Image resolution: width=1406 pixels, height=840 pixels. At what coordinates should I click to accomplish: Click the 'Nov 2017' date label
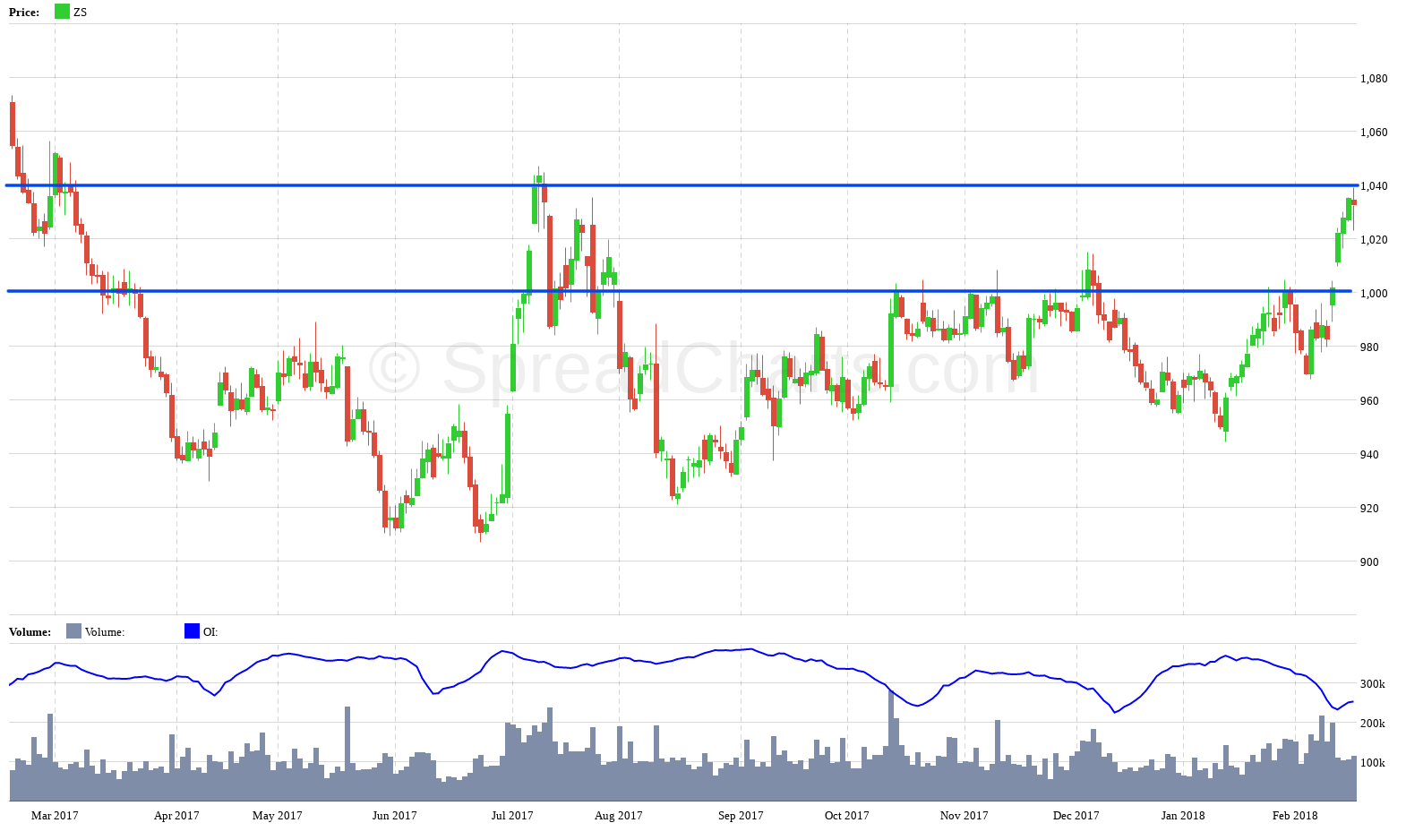[964, 816]
